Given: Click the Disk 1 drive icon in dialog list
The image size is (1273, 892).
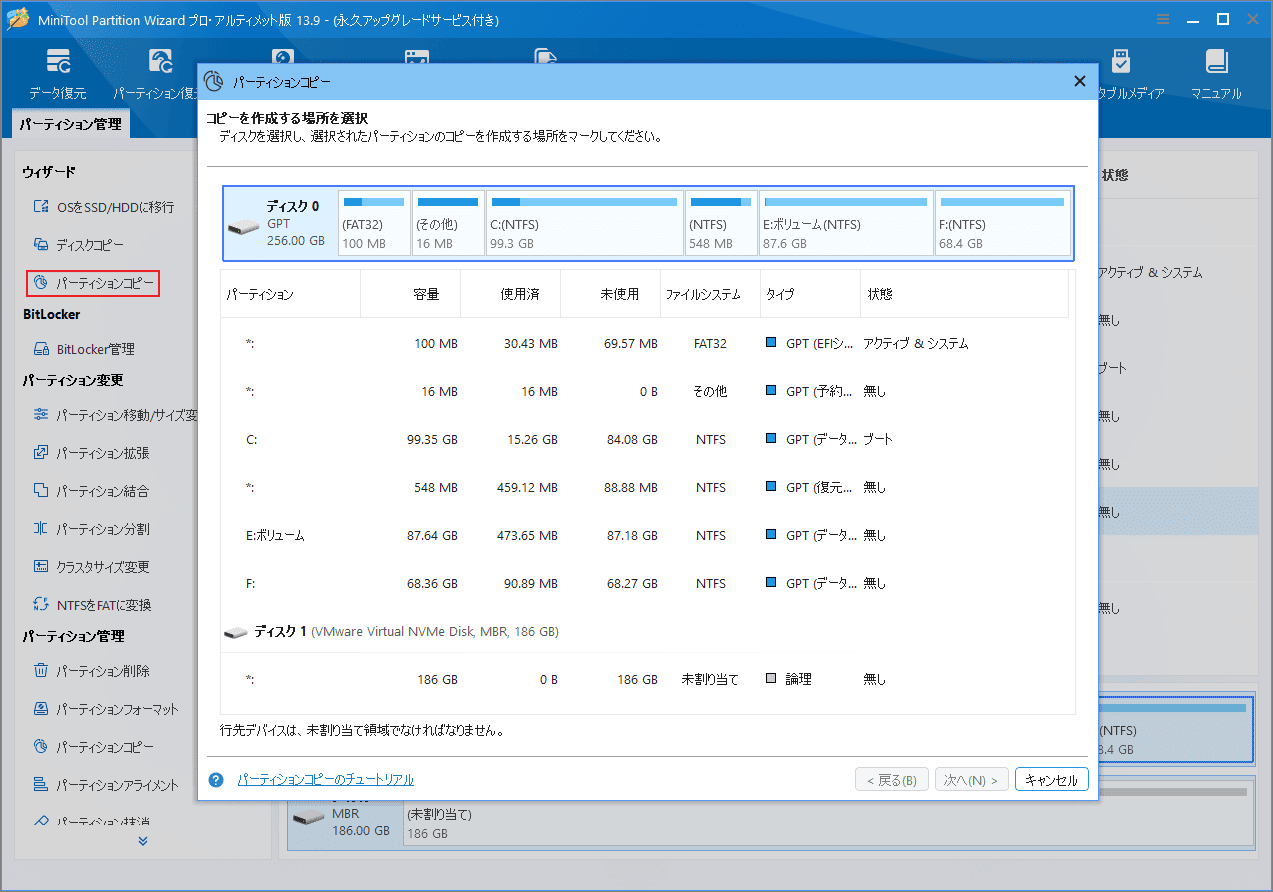Looking at the screenshot, I should (236, 633).
